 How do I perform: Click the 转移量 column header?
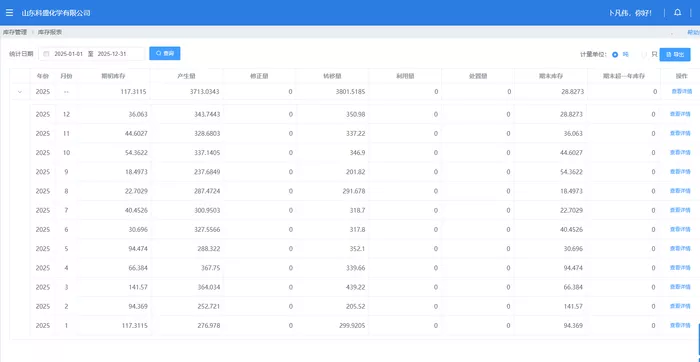tap(332, 76)
